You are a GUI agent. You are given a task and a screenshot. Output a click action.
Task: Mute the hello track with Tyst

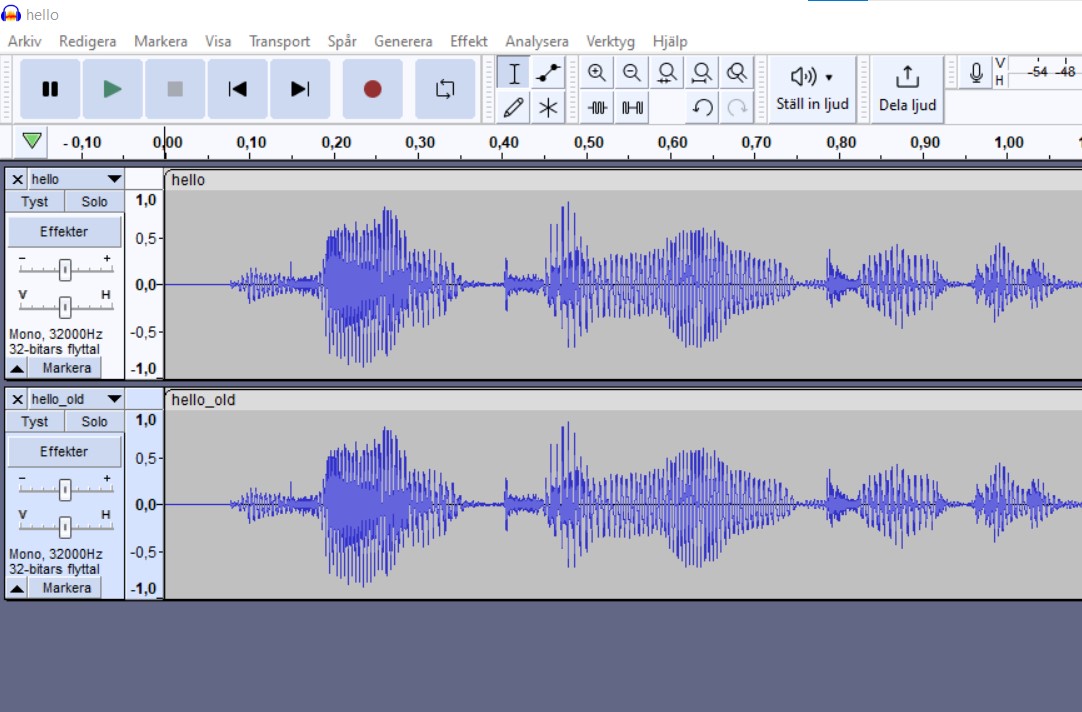[x=35, y=201]
